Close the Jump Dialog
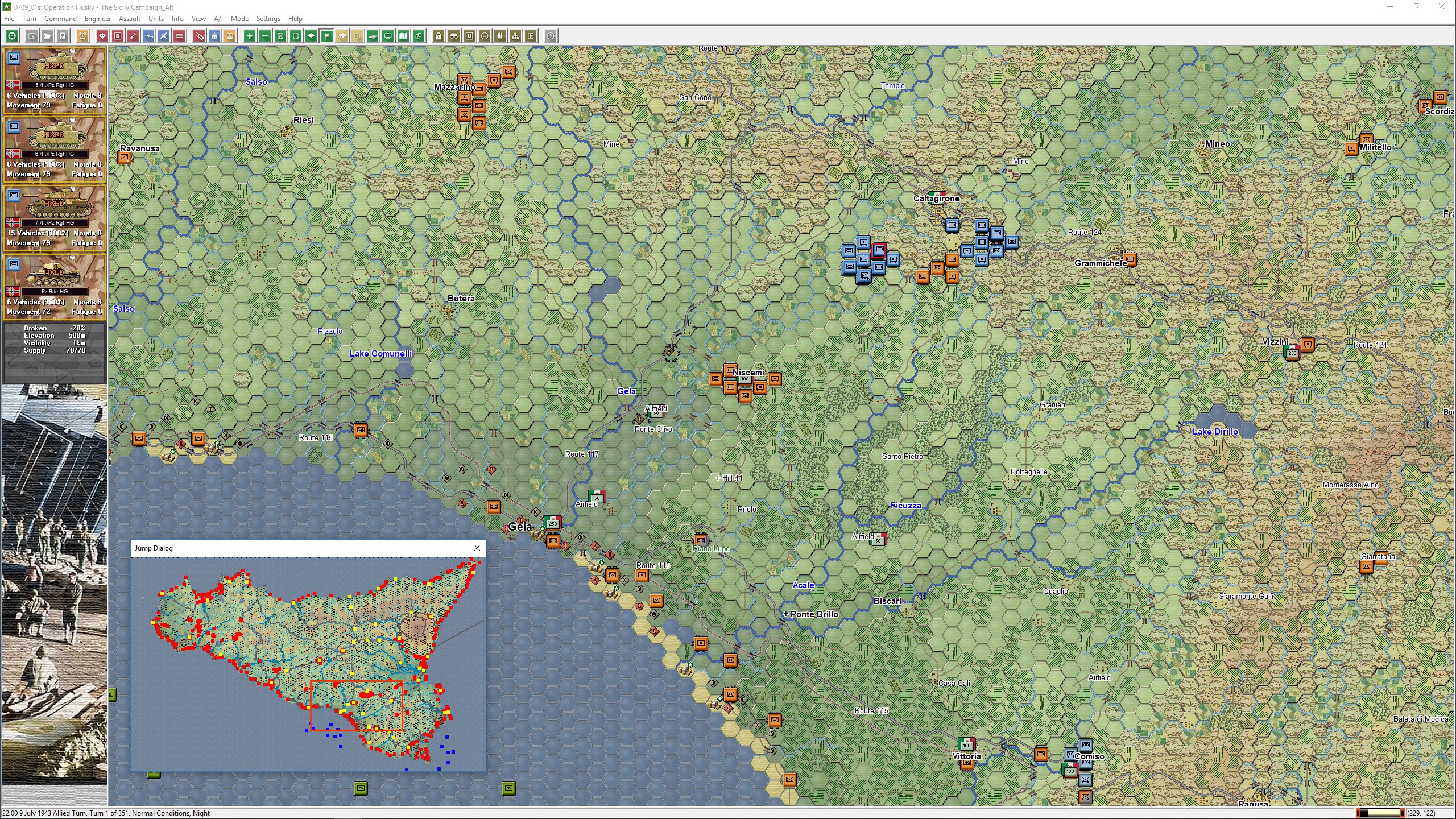The height and width of the screenshot is (819, 1456). click(x=477, y=548)
